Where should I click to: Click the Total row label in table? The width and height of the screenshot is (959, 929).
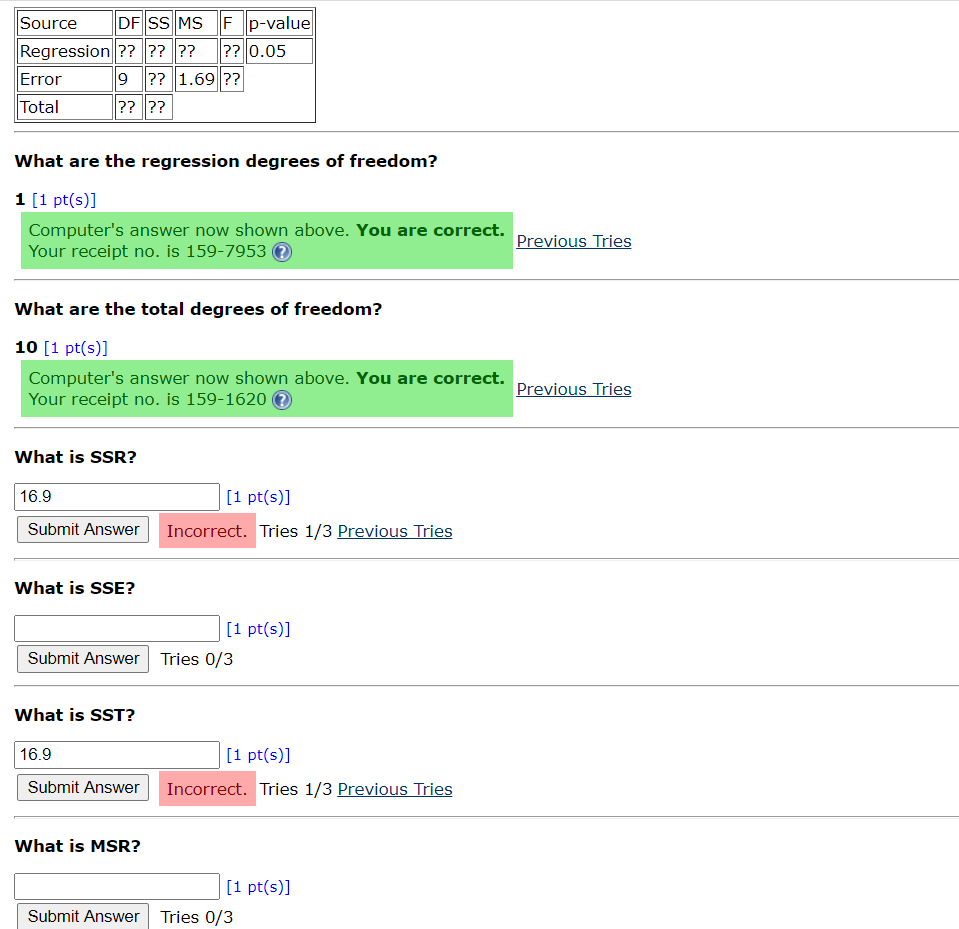pyautogui.click(x=65, y=107)
